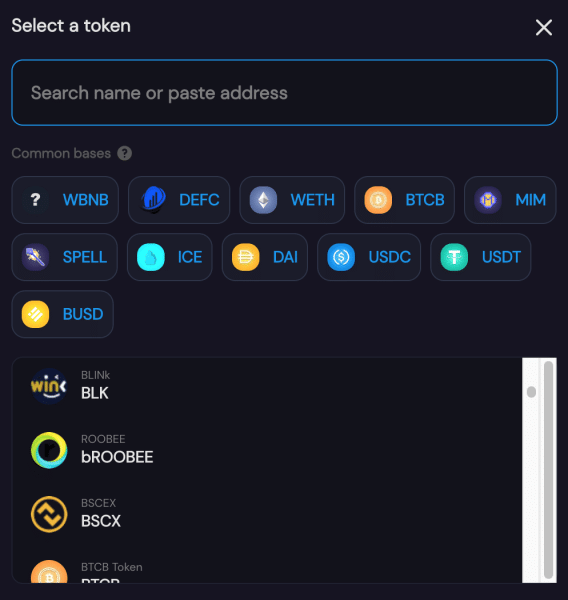Select the WBNB token chip
Image resolution: width=568 pixels, height=600 pixels.
pos(65,200)
